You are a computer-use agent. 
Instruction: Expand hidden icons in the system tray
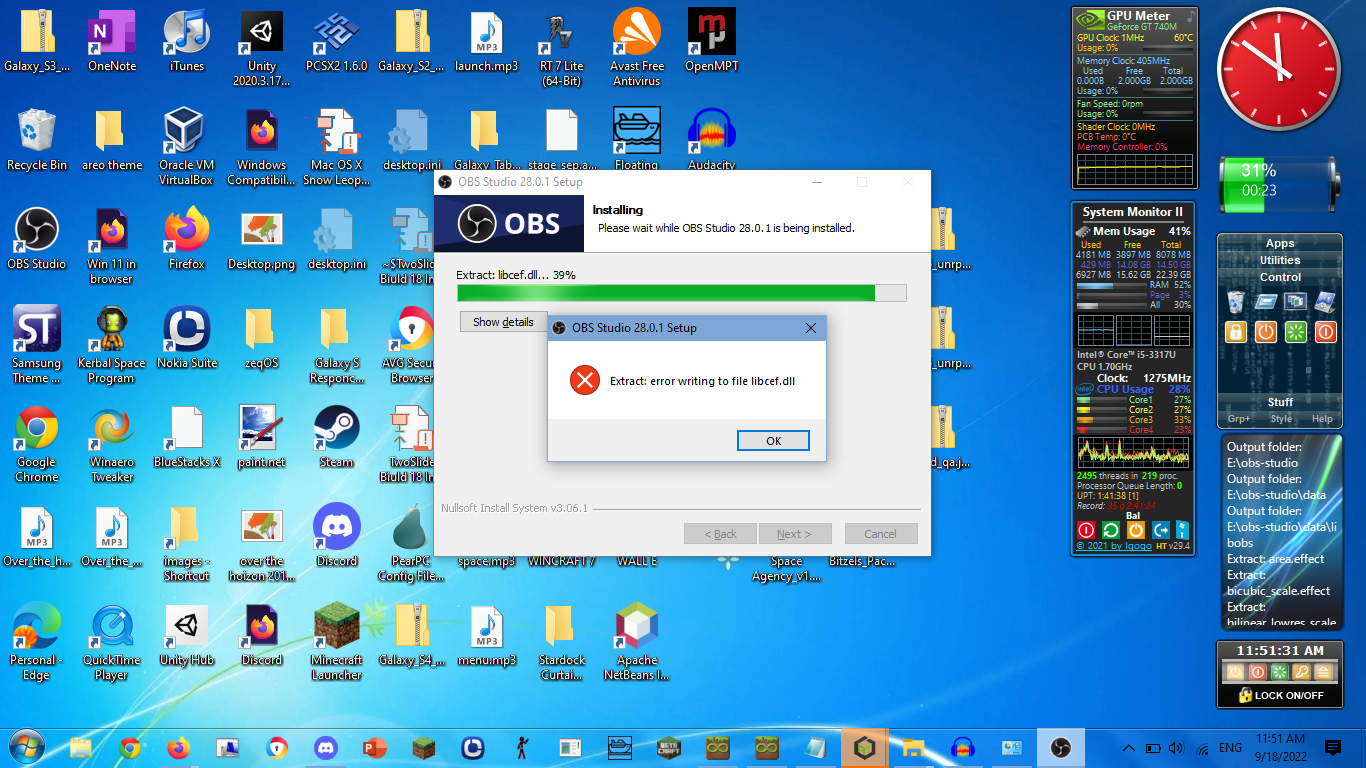coord(1129,747)
